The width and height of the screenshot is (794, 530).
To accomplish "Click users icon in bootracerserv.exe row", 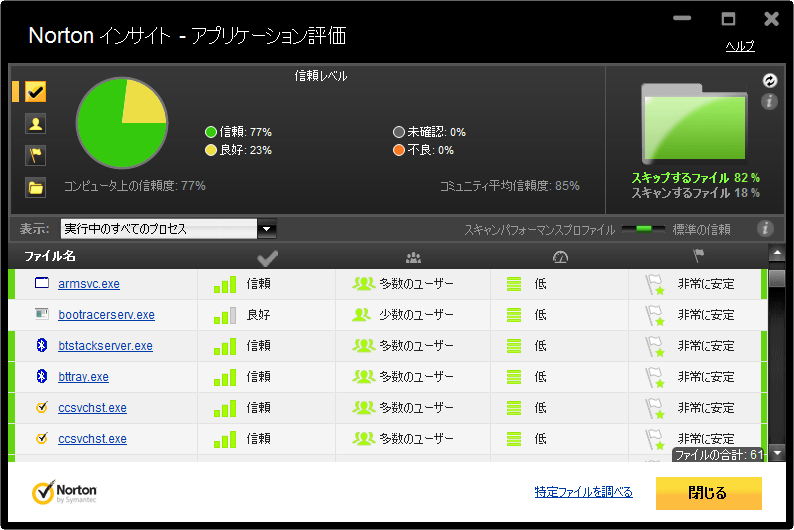I will (361, 315).
